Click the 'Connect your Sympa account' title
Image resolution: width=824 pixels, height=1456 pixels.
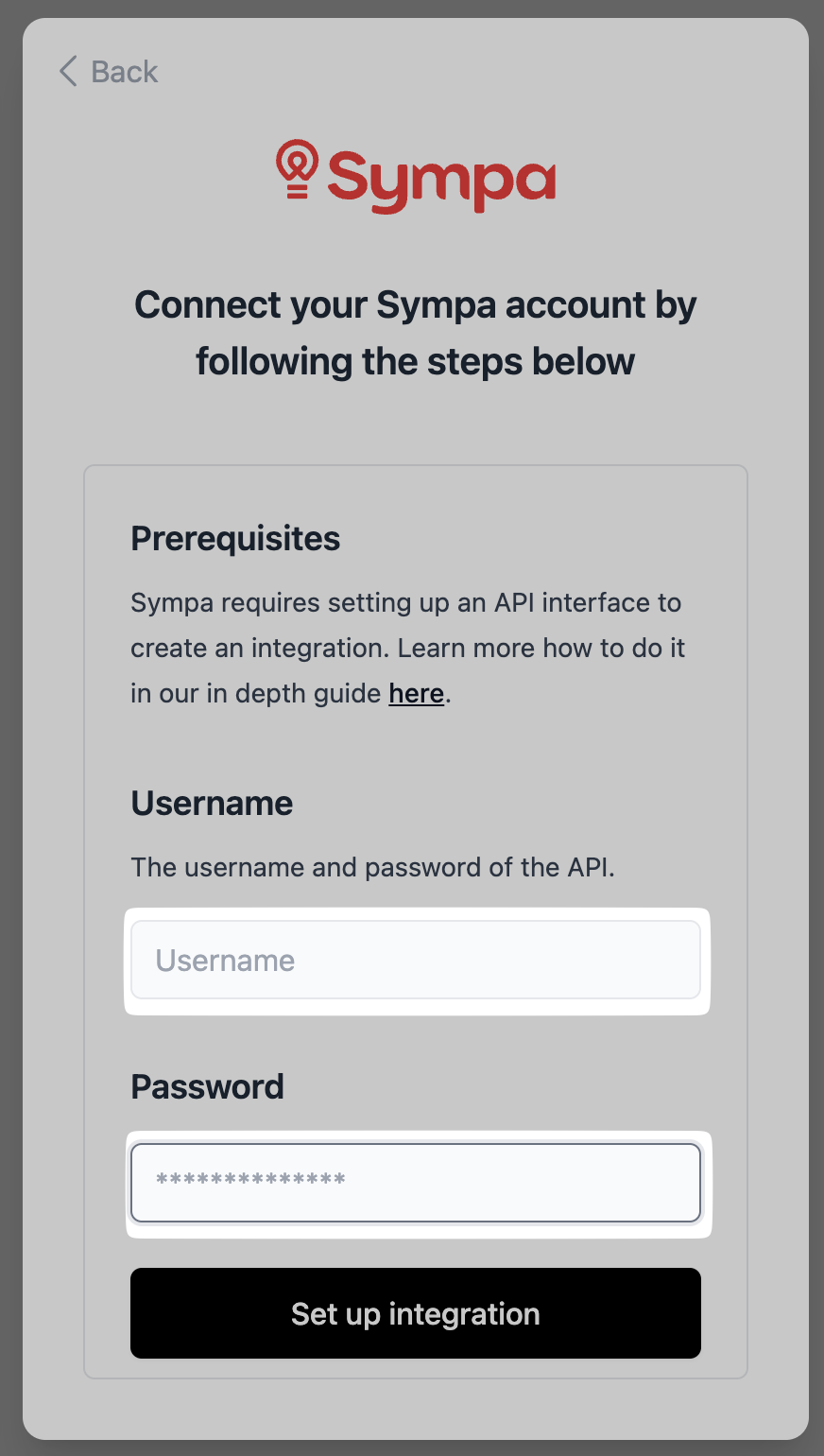tap(415, 304)
